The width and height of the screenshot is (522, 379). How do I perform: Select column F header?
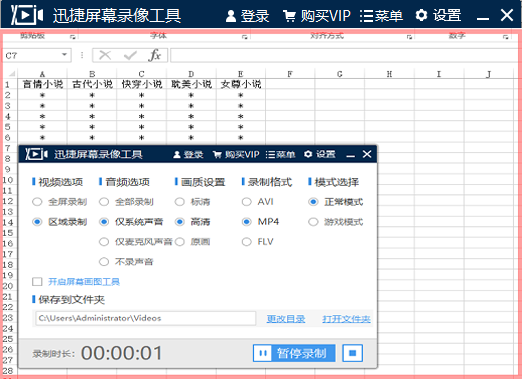point(290,74)
